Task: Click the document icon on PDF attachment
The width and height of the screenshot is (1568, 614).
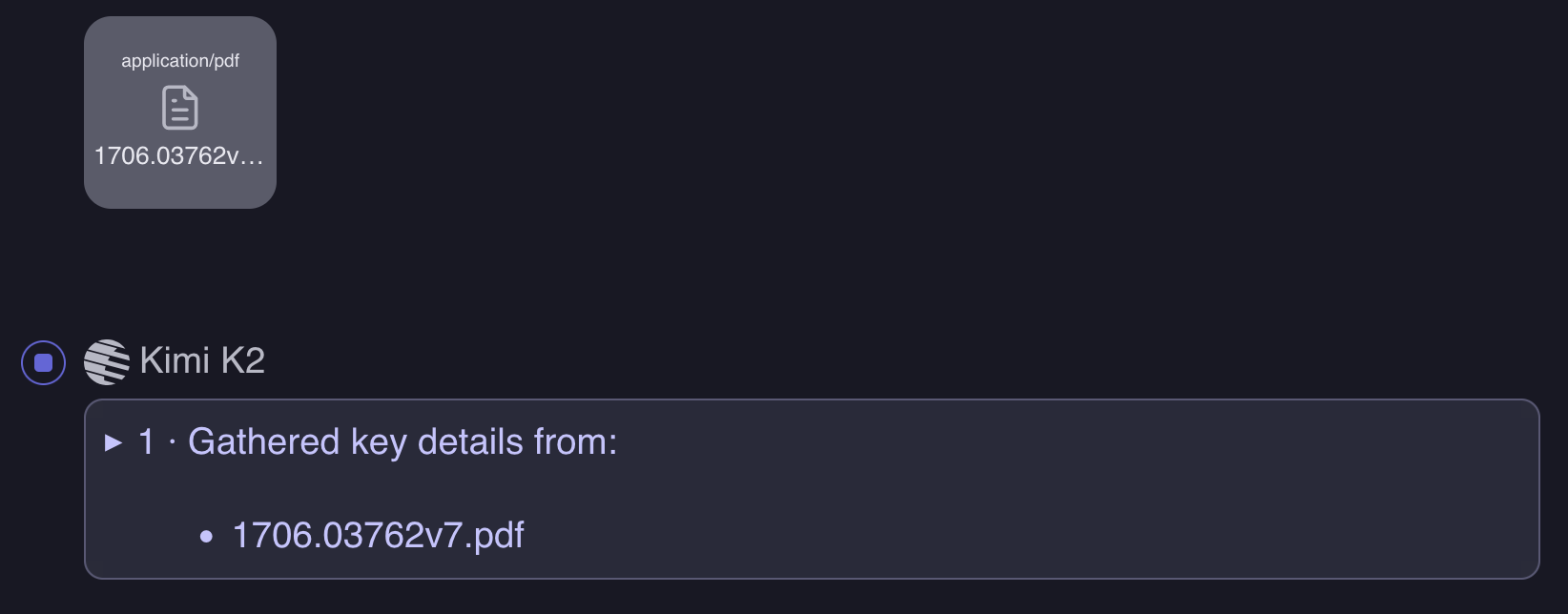Action: point(180,107)
